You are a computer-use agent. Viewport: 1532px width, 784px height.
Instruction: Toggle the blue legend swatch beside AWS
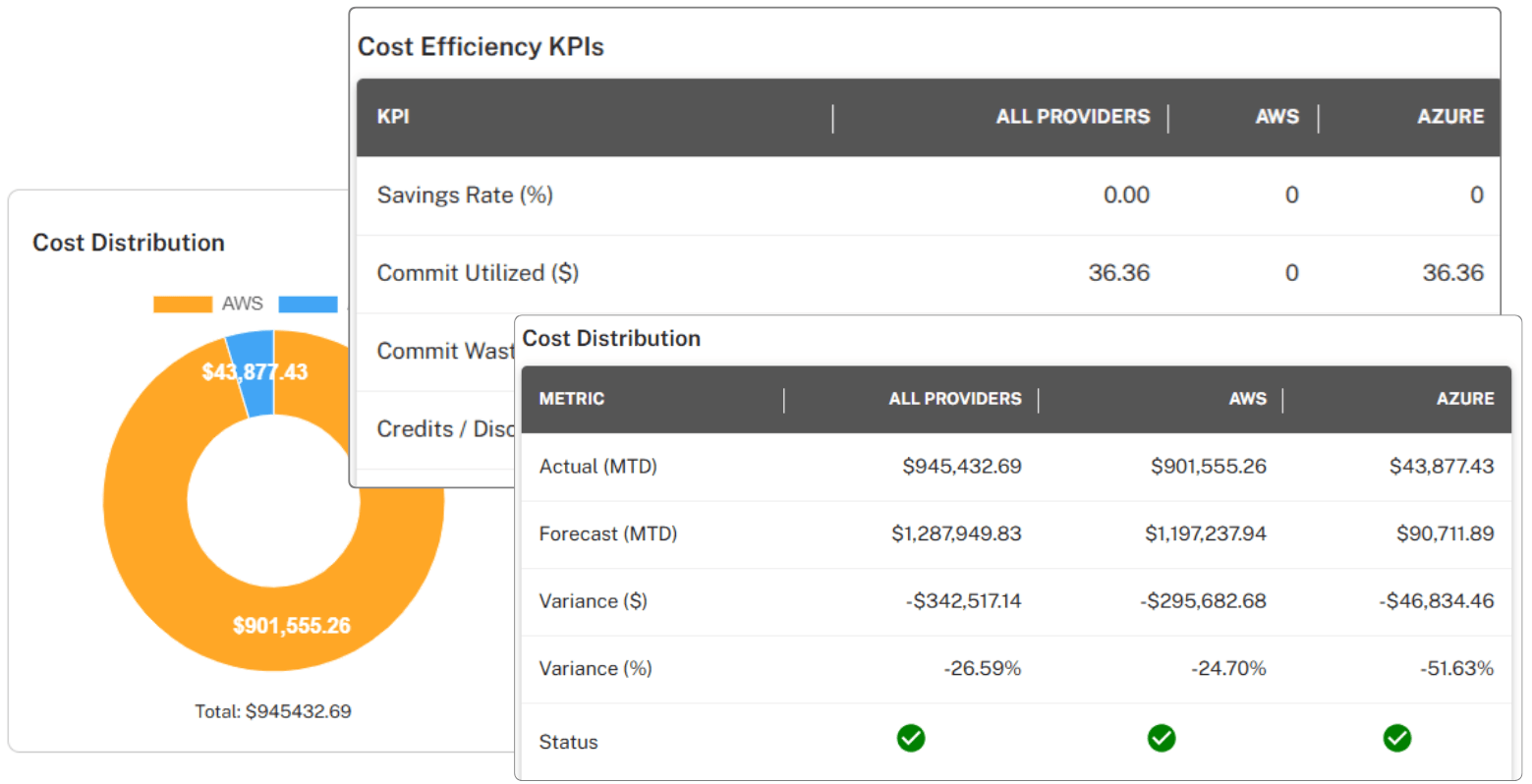(309, 305)
